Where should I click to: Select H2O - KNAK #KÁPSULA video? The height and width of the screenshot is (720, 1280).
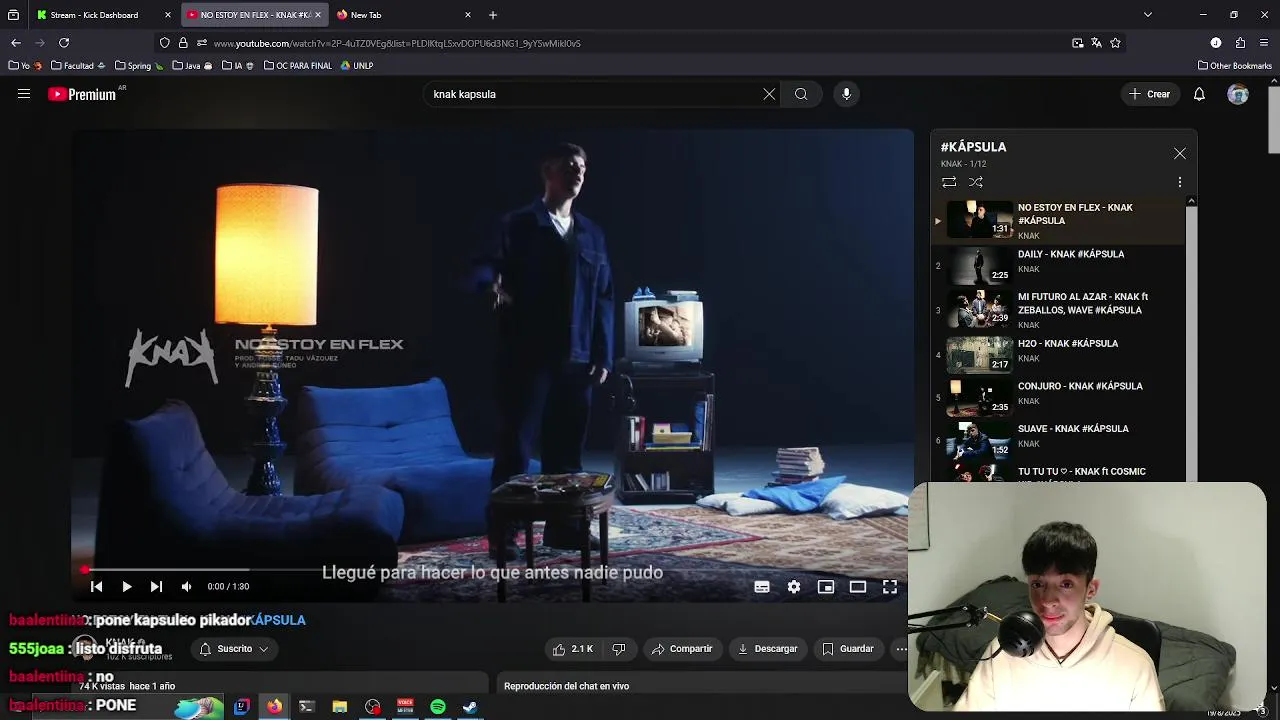coord(1058,353)
